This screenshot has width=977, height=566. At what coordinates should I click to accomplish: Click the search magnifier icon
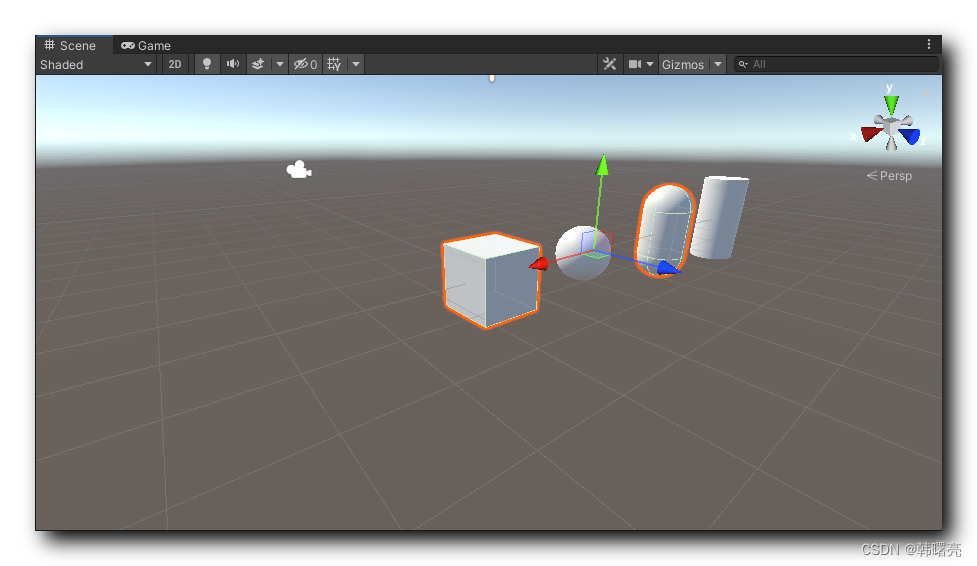[743, 64]
